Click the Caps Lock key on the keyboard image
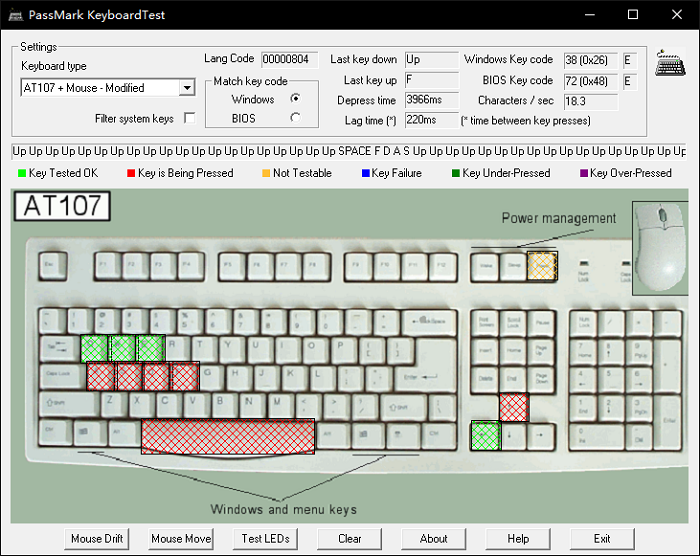 tap(62, 377)
